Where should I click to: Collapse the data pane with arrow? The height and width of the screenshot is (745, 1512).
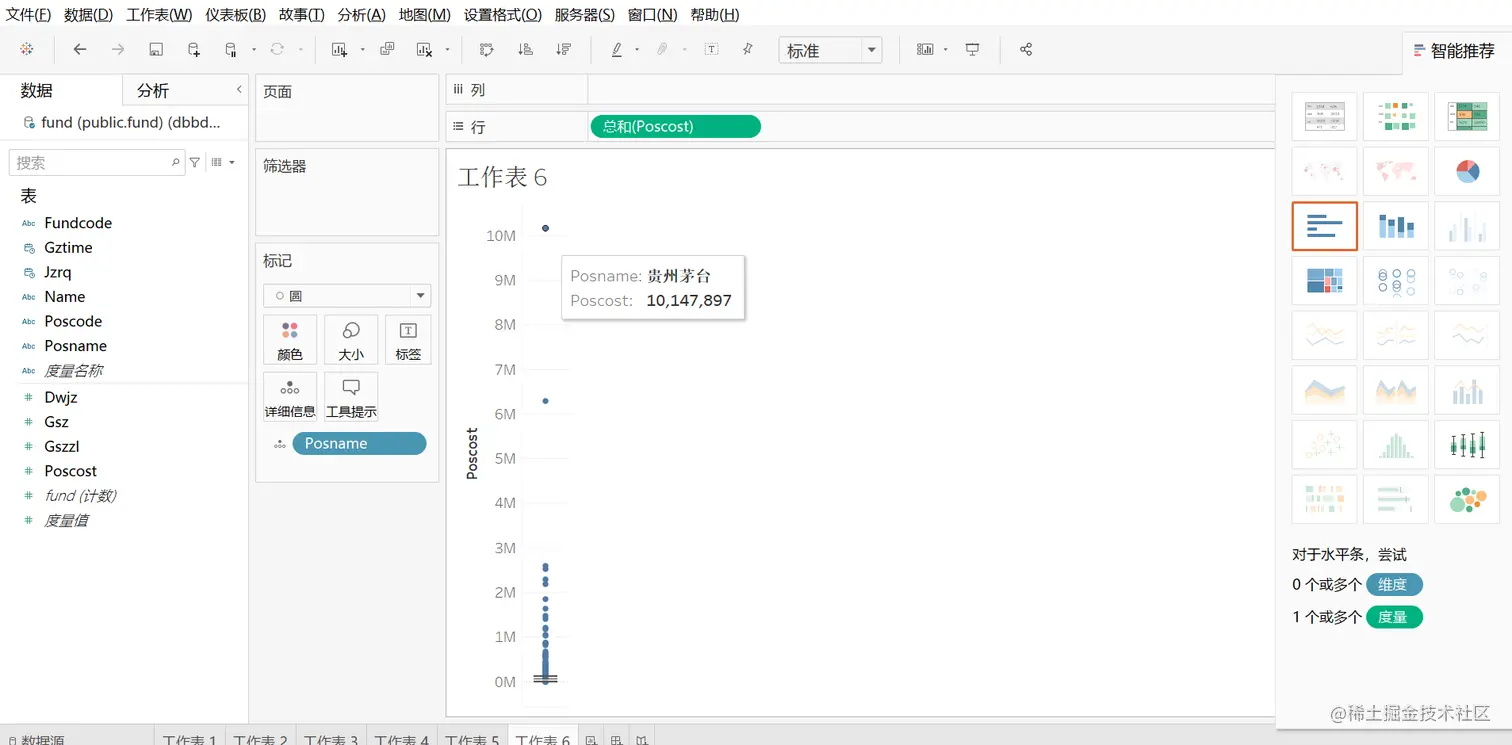point(239,90)
